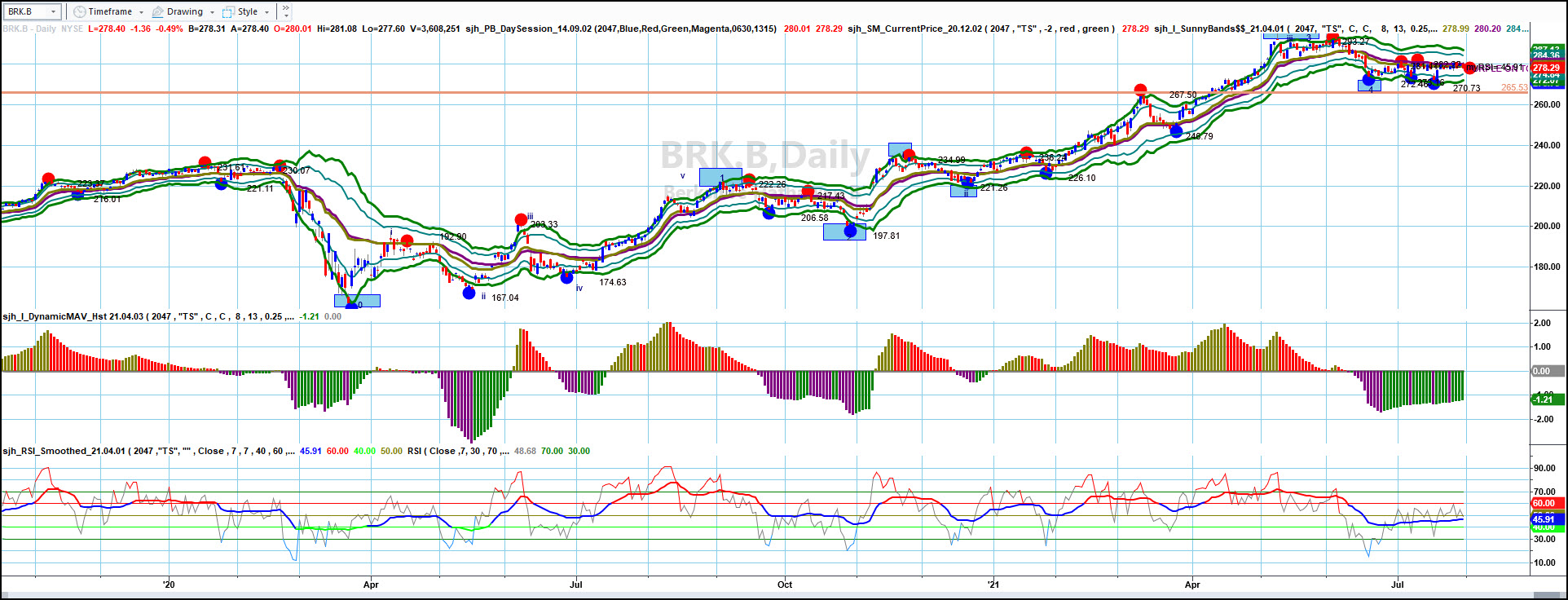Select the blue rectangle near 197.81 low

tap(844, 232)
